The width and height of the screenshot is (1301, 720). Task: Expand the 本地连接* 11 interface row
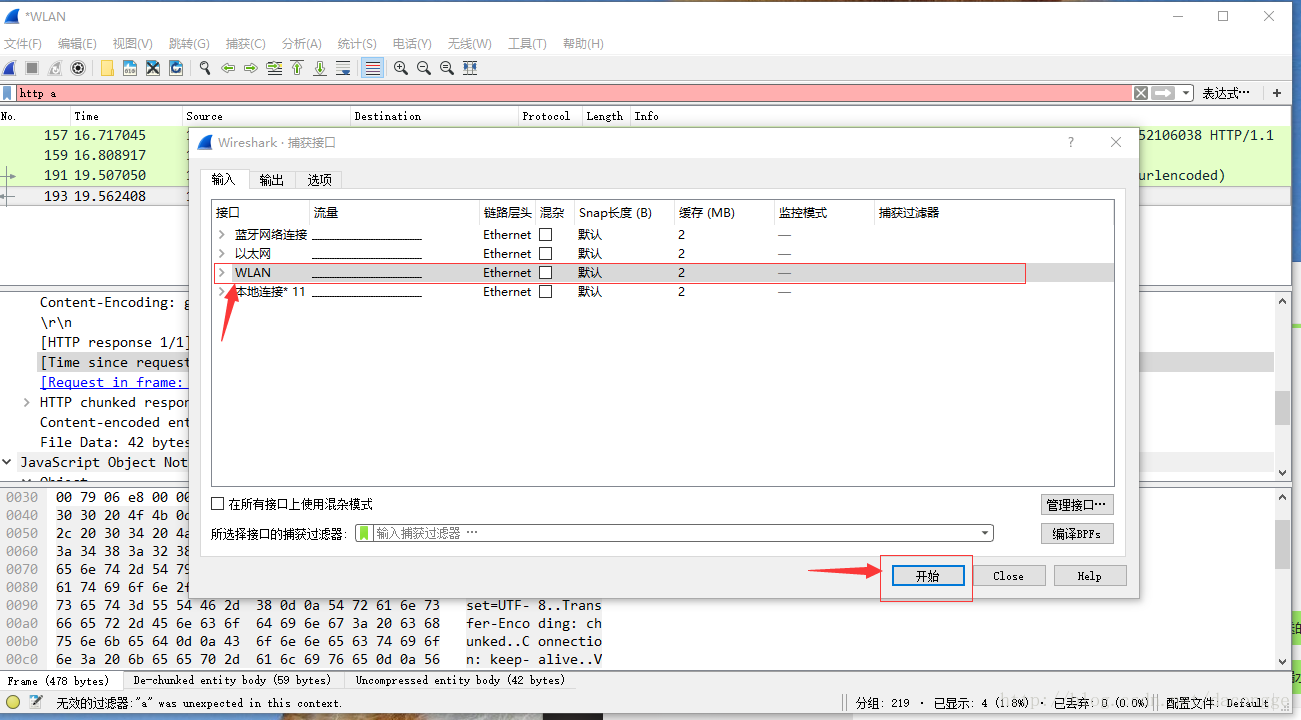coord(222,291)
